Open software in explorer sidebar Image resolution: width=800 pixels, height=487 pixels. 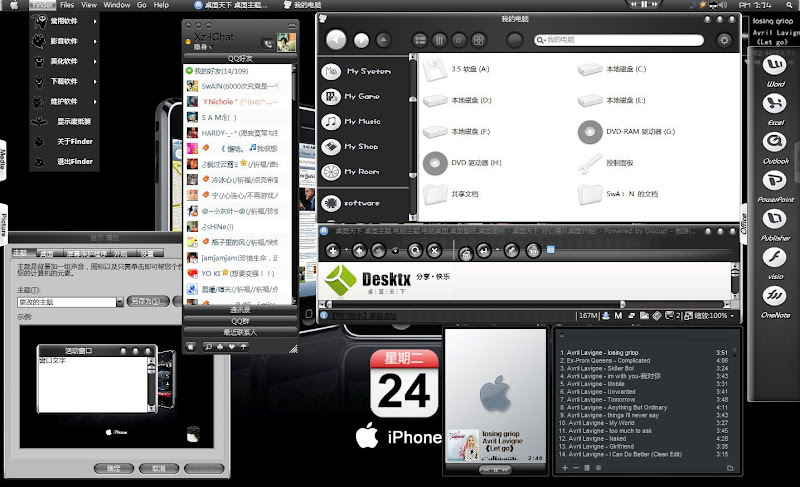click(351, 203)
